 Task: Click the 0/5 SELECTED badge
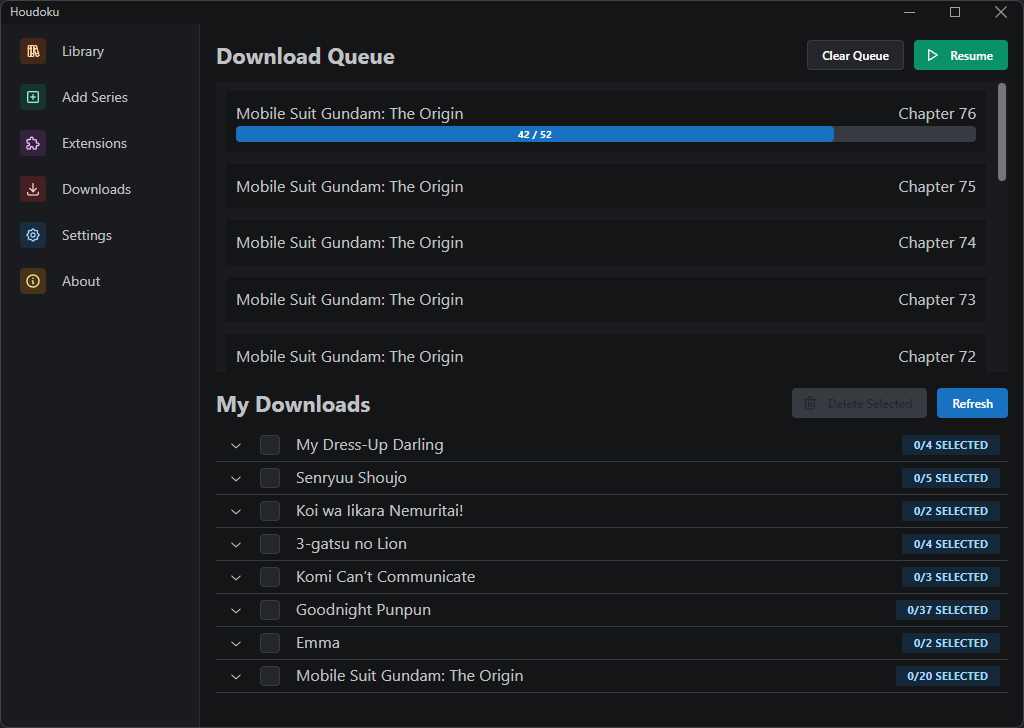pos(950,478)
